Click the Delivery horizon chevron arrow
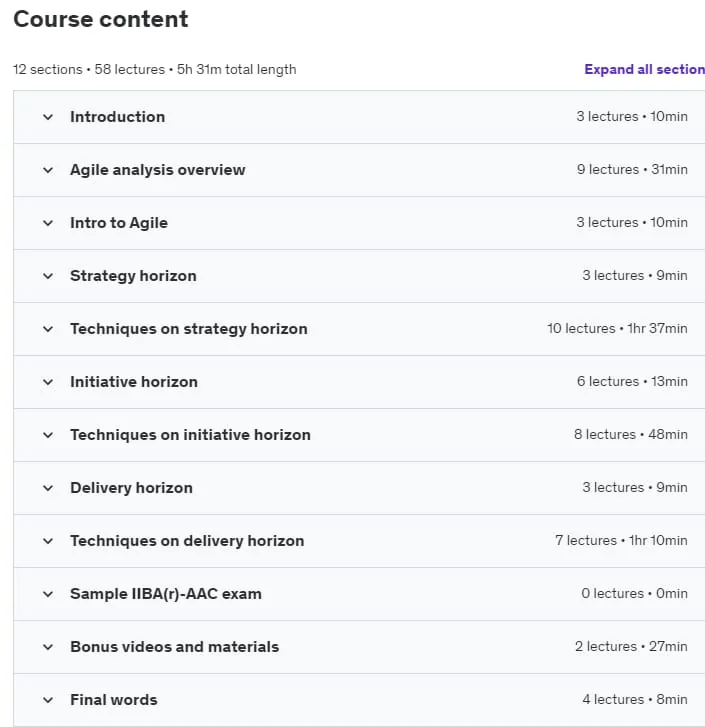This screenshot has width=705, height=727. point(48,488)
